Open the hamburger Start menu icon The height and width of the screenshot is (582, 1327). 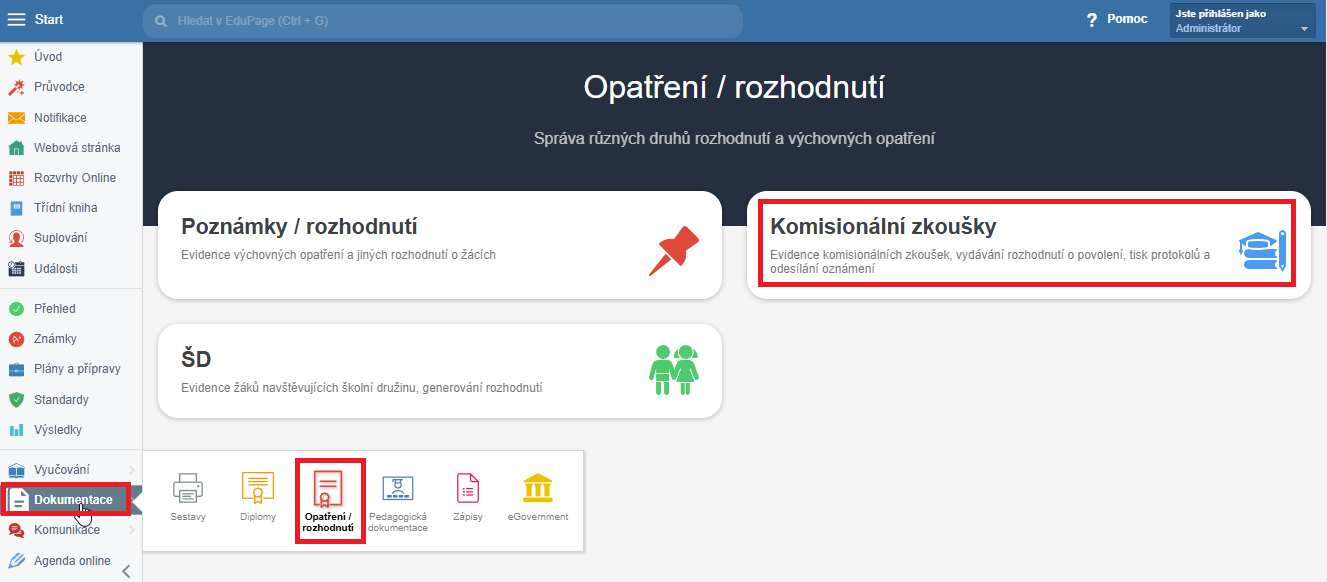(16, 20)
